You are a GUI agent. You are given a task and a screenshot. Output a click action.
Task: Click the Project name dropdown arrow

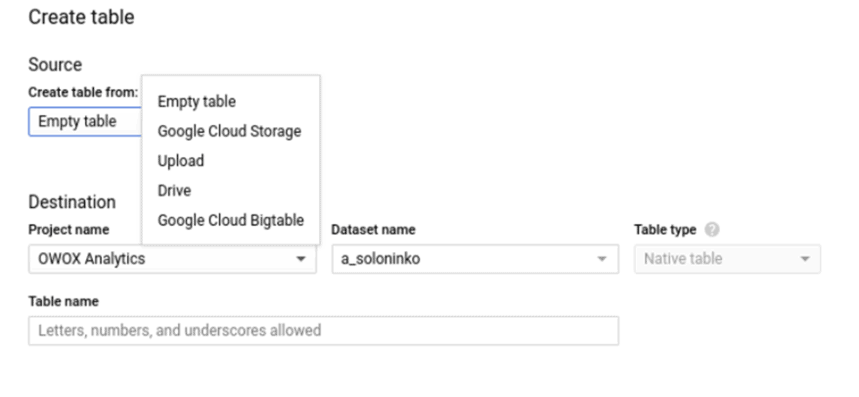pos(301,259)
